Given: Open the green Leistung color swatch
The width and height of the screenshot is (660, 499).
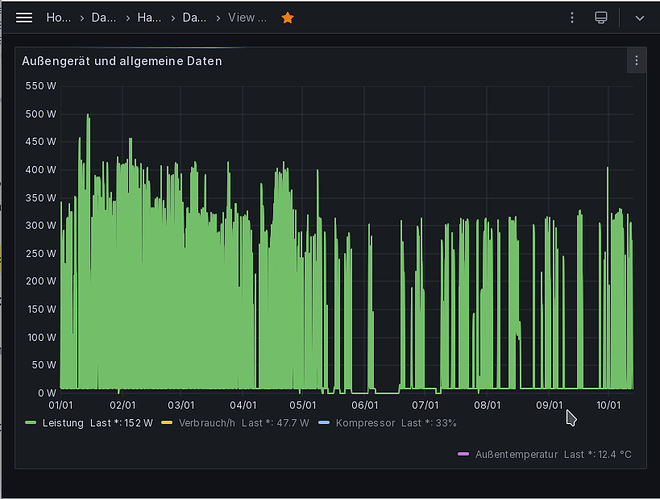Looking at the screenshot, I should tap(31, 423).
